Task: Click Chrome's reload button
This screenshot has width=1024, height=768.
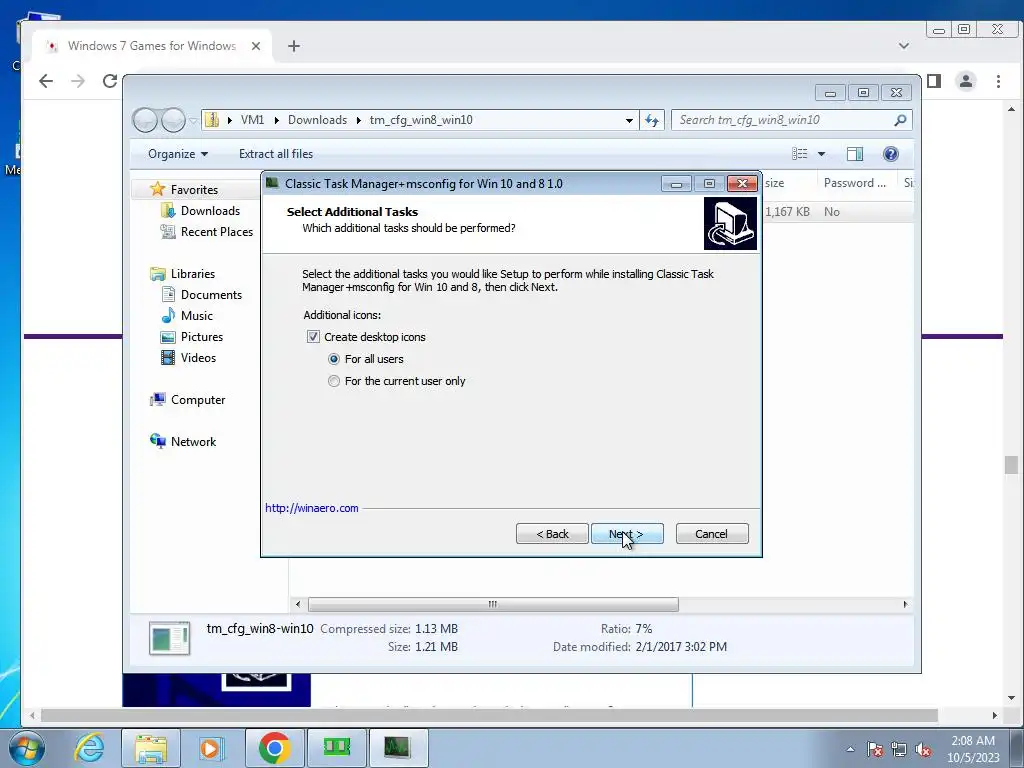Action: point(110,81)
